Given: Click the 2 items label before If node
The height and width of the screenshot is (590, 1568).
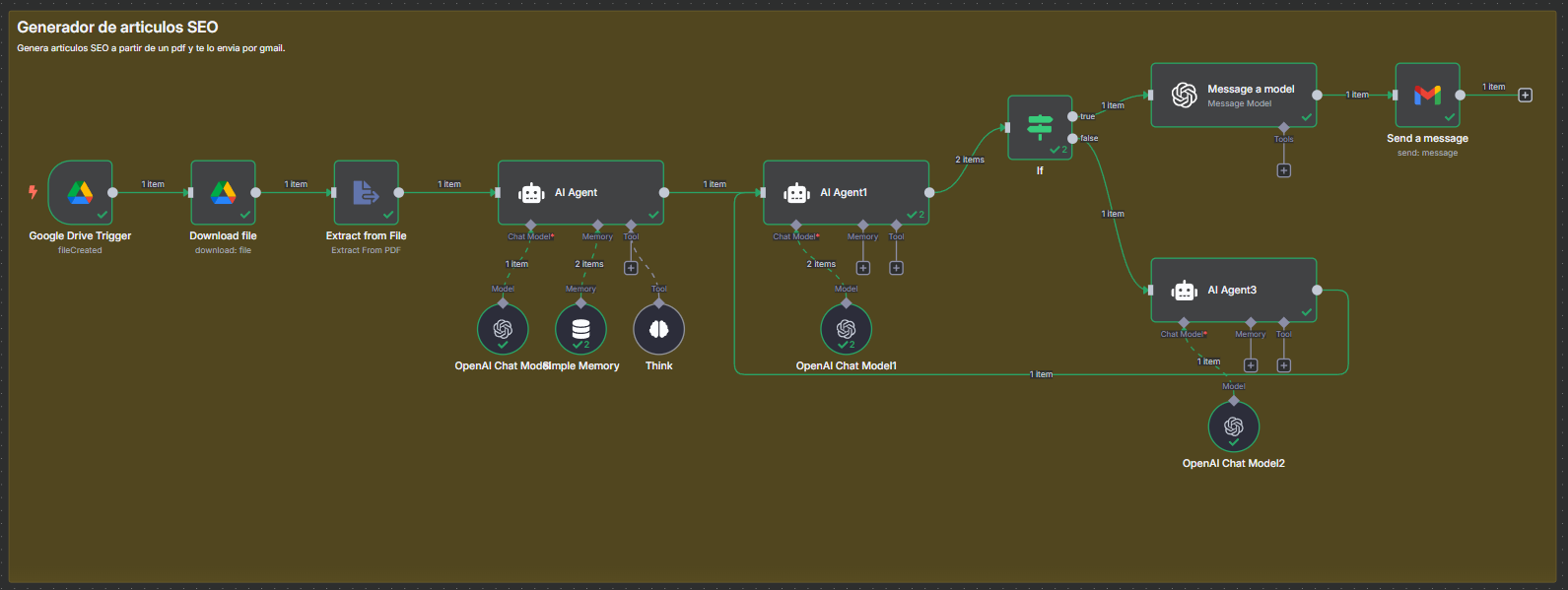Looking at the screenshot, I should coord(970,160).
